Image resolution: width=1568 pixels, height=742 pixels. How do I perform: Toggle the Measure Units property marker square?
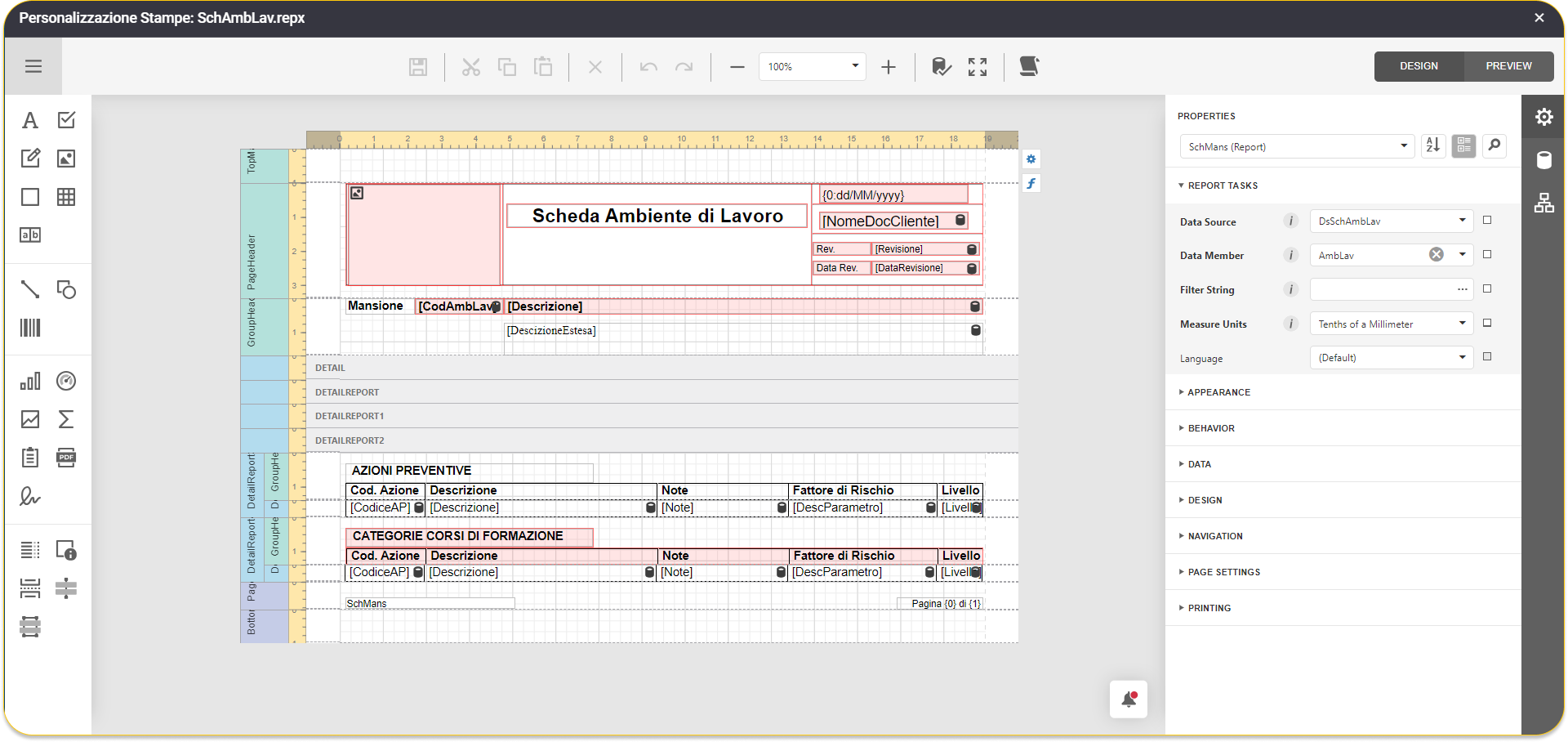pos(1487,324)
